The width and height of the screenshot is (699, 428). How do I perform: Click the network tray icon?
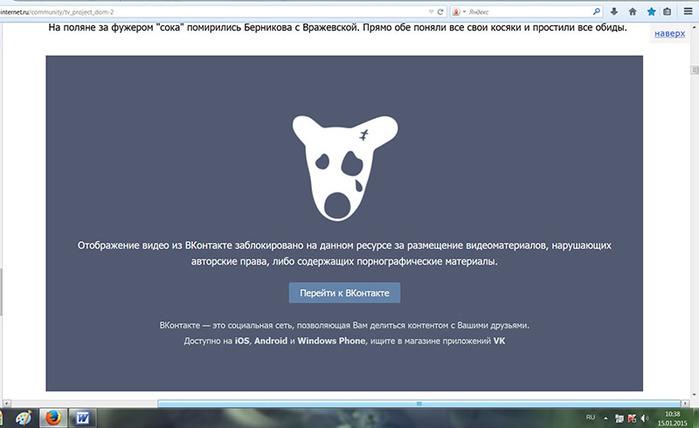pos(619,418)
